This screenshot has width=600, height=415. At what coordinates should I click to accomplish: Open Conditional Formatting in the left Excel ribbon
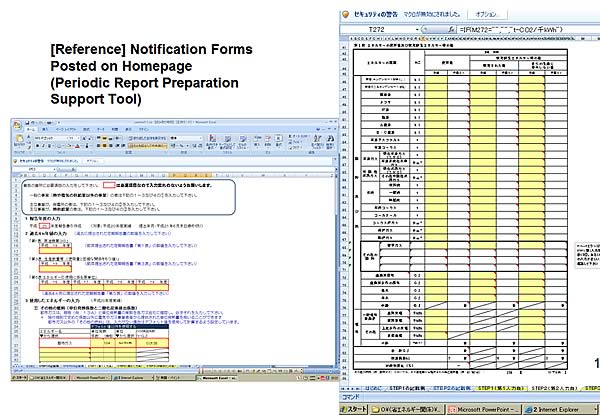[x=212, y=142]
